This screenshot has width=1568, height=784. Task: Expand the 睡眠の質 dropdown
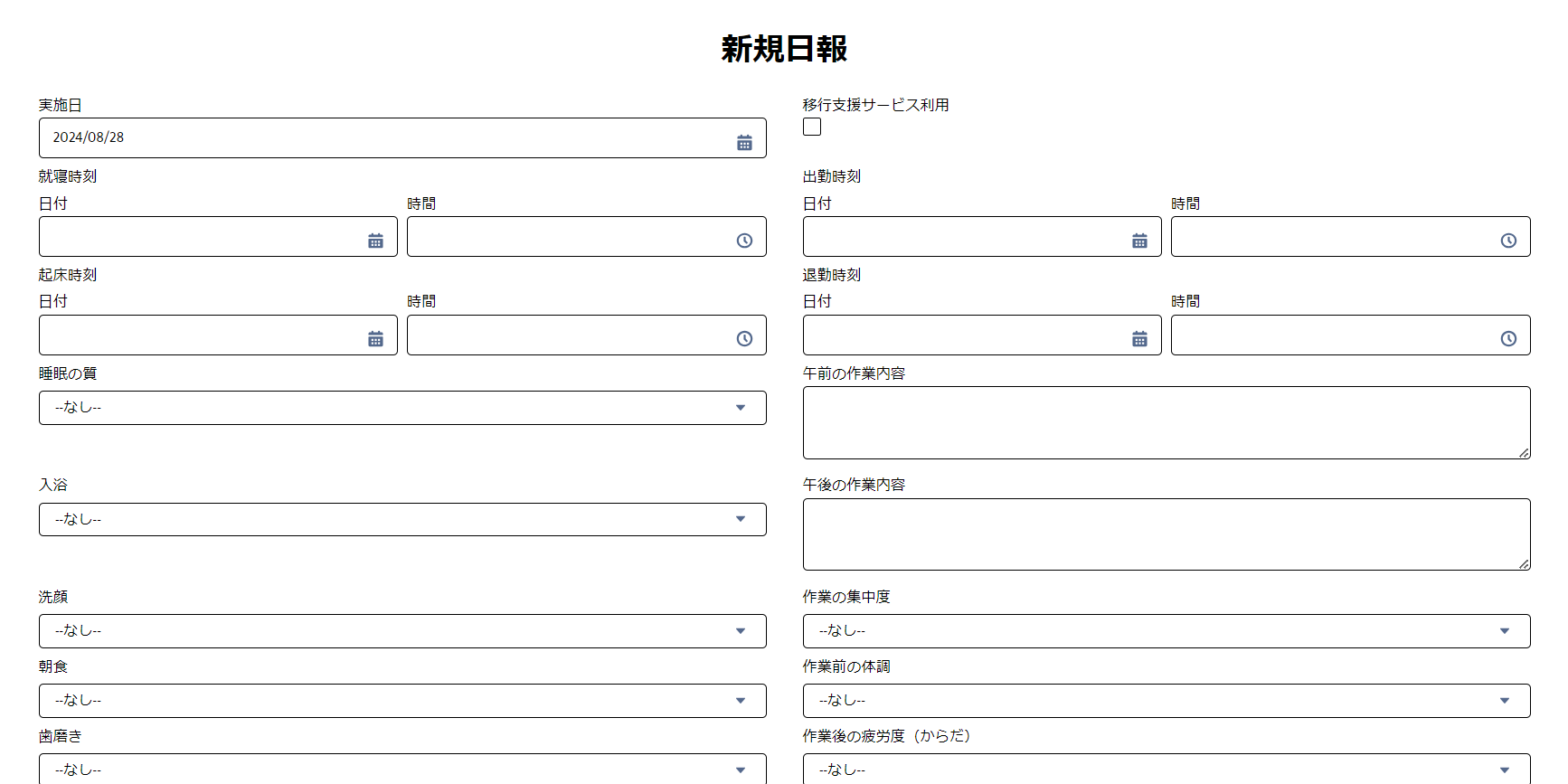pos(402,408)
